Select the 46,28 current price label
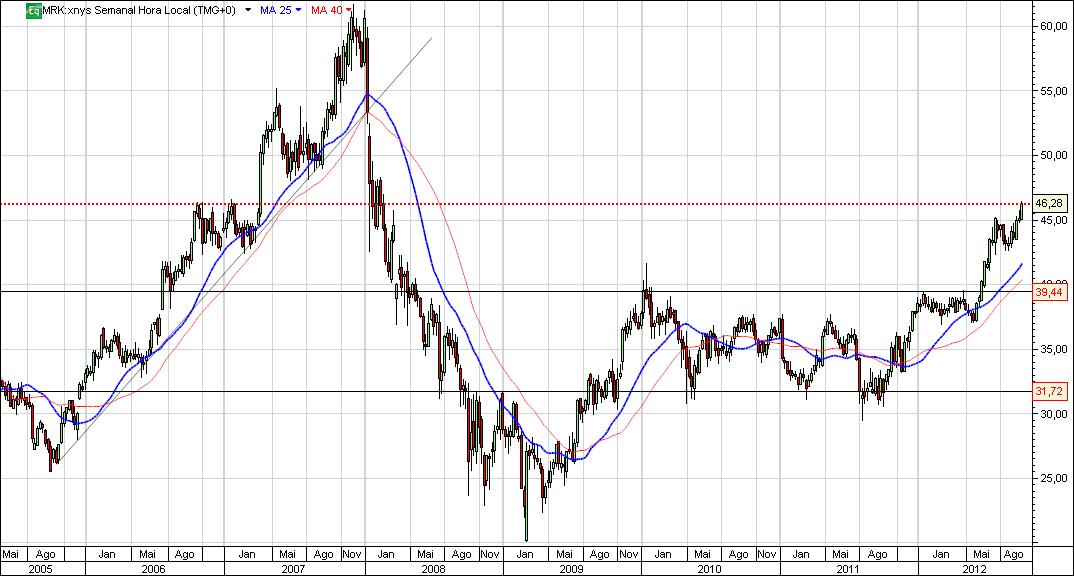 tap(1049, 203)
